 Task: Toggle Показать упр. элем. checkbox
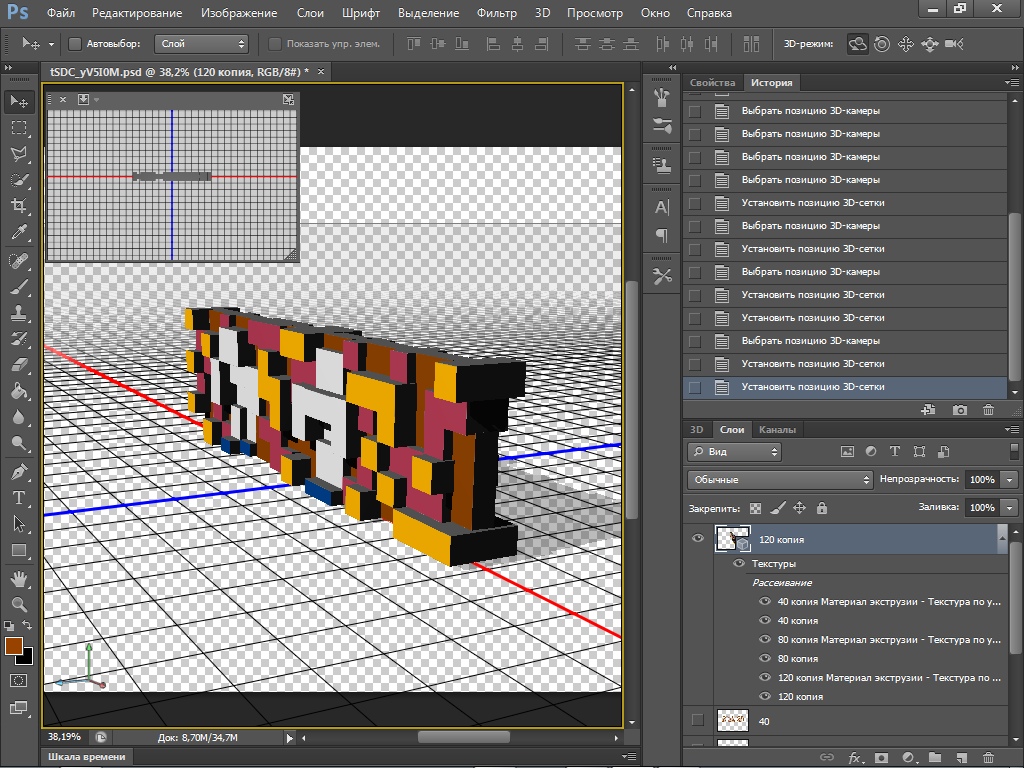coord(275,44)
